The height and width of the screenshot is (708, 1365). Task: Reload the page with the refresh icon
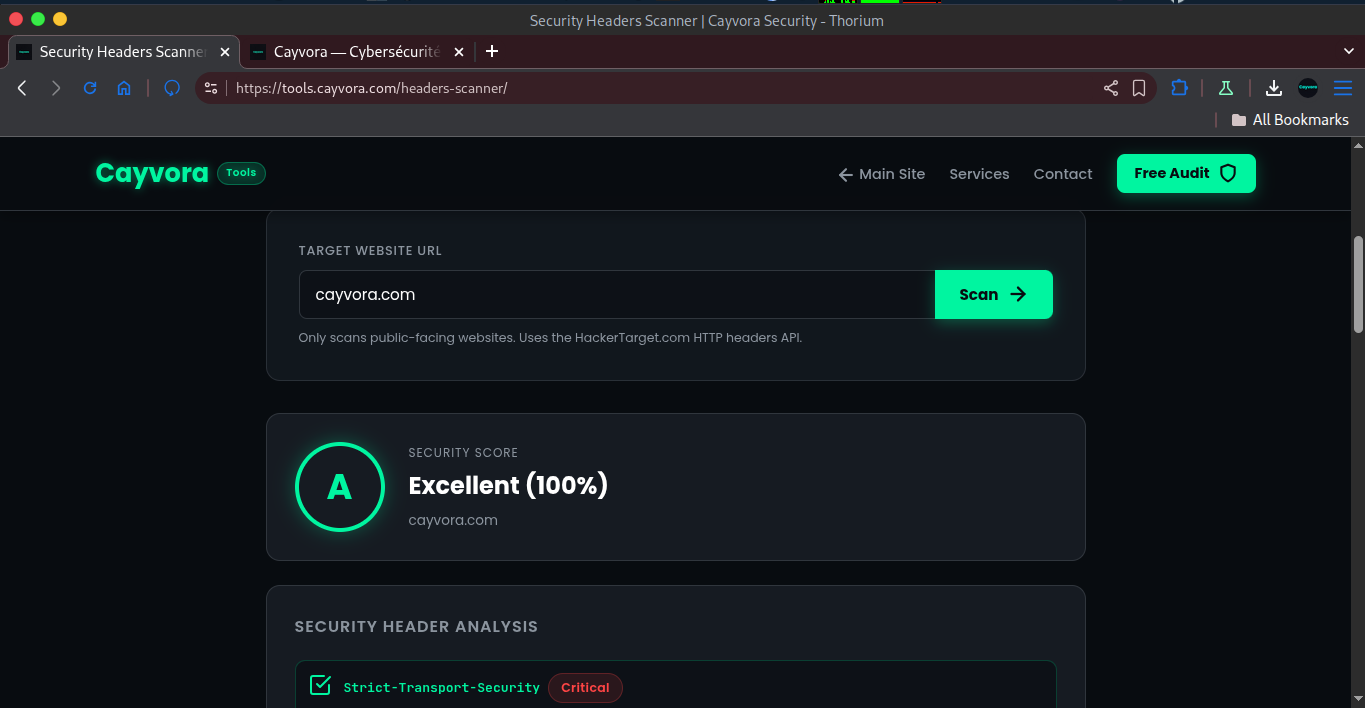tap(90, 88)
